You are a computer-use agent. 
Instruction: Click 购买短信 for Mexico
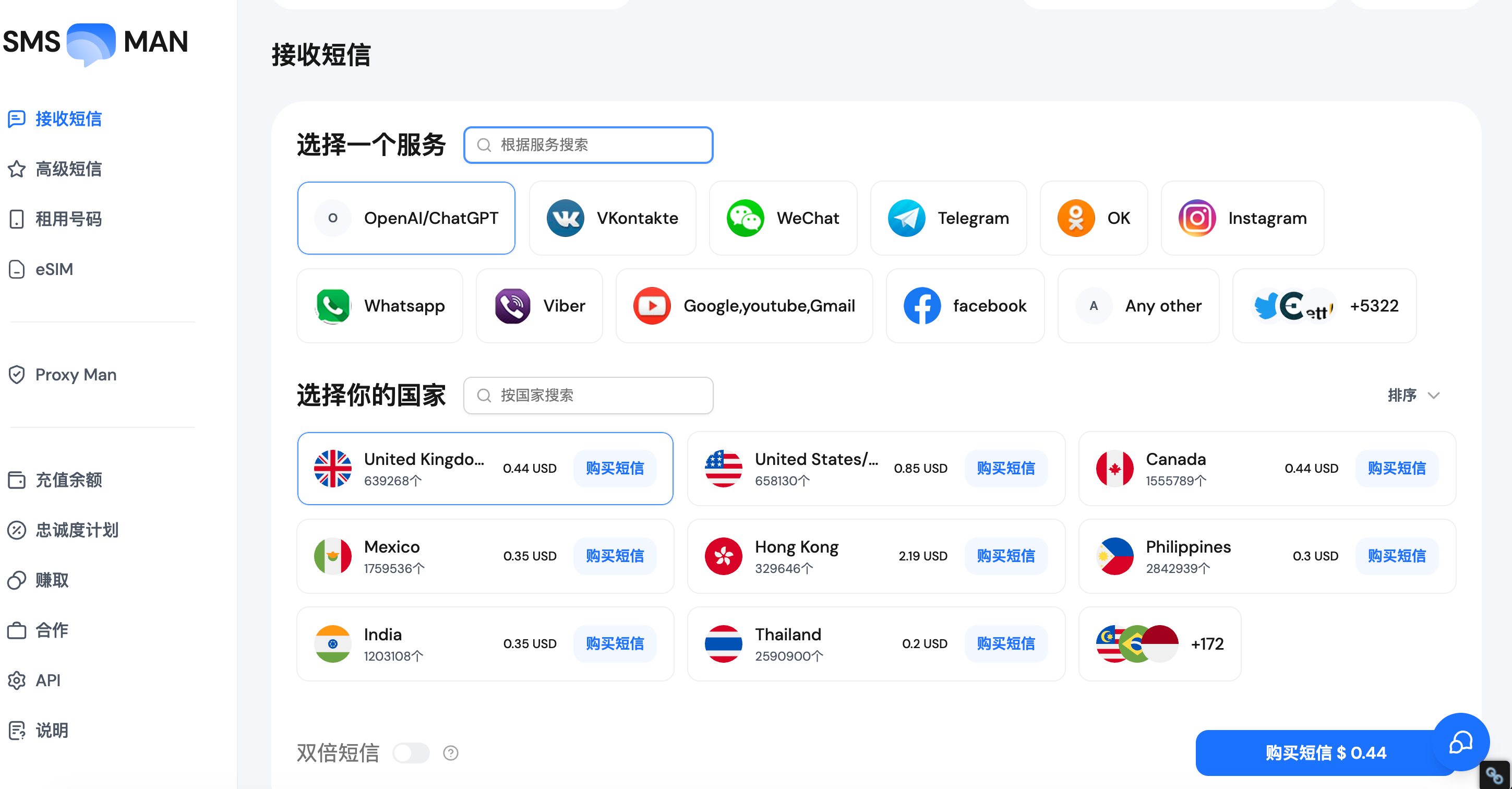pyautogui.click(x=615, y=556)
